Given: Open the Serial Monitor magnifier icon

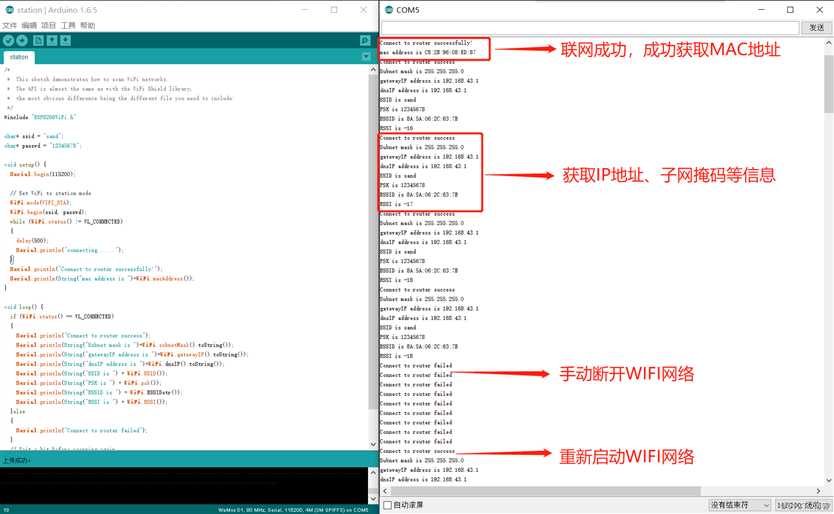Looking at the screenshot, I should [365, 40].
